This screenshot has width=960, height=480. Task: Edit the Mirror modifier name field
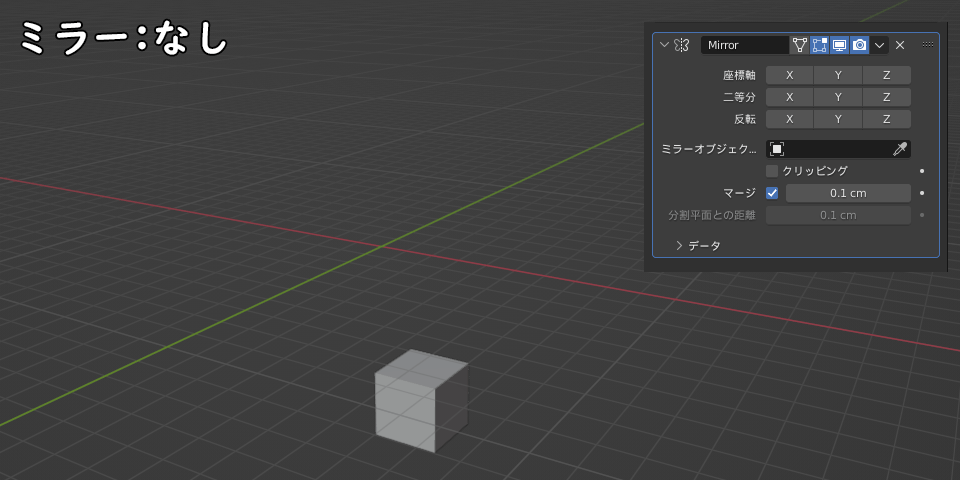[745, 45]
